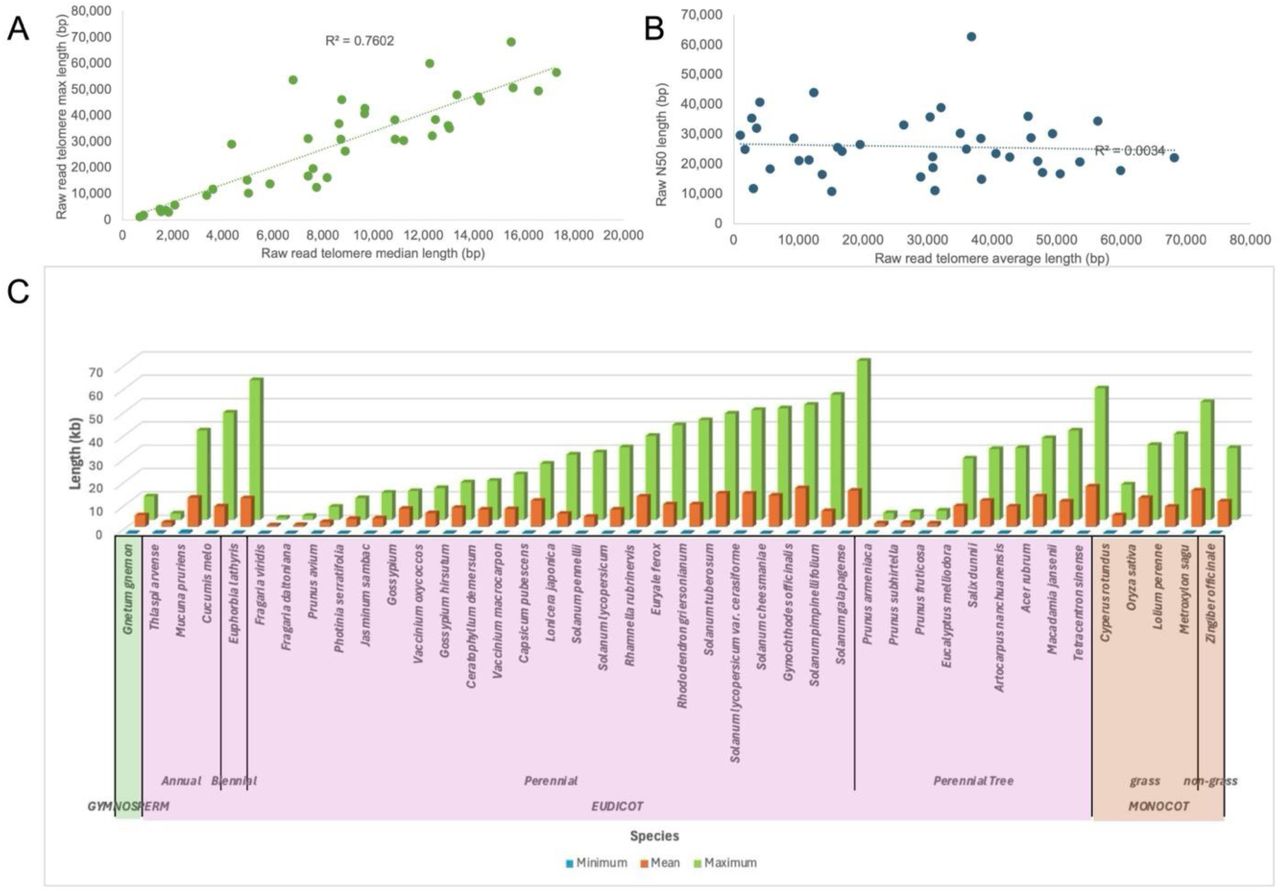1280x893 pixels.
Task: Click the 'Perennial Tree' category label
Action: [973, 780]
